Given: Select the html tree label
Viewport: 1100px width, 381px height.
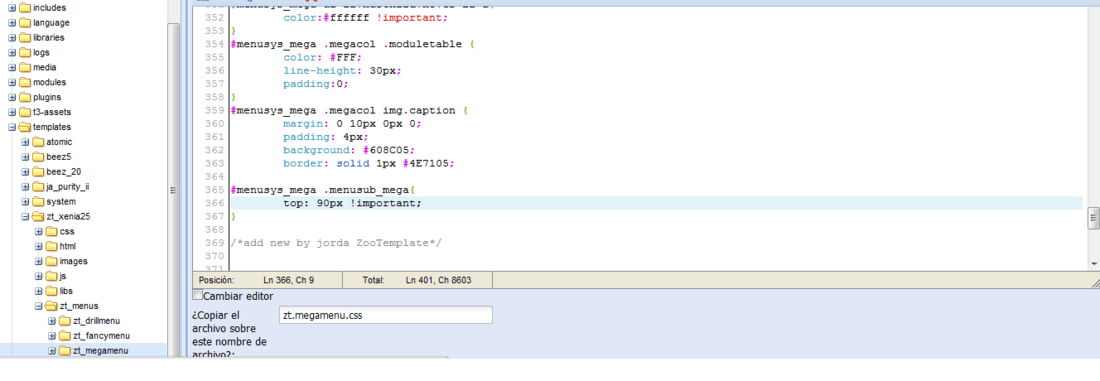Looking at the screenshot, I should pos(67,246).
